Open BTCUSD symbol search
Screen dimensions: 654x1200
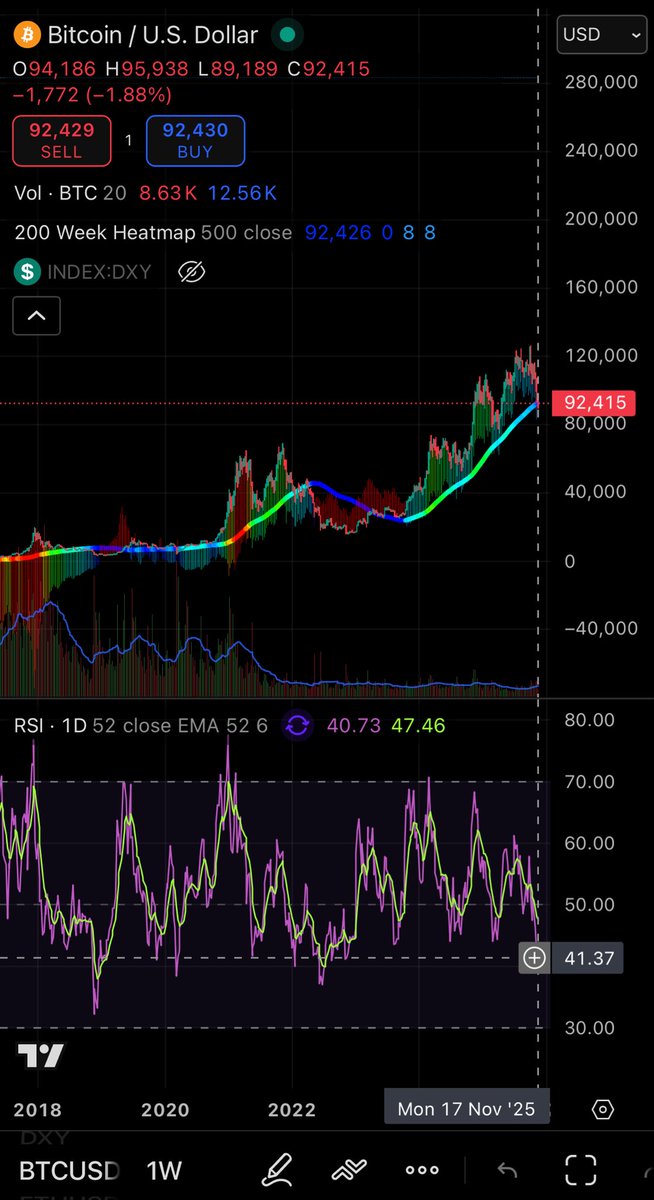(70, 1169)
